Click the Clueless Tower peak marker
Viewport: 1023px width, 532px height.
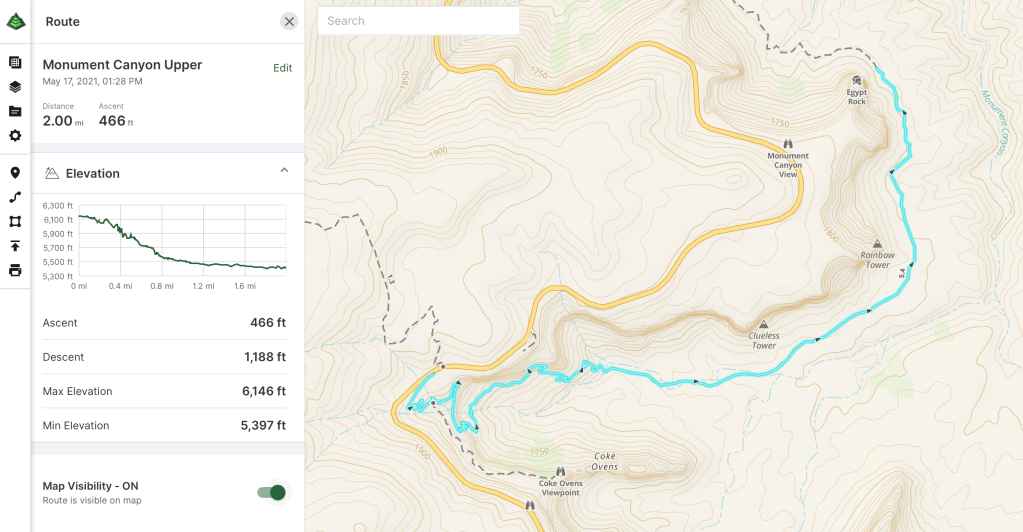[764, 324]
